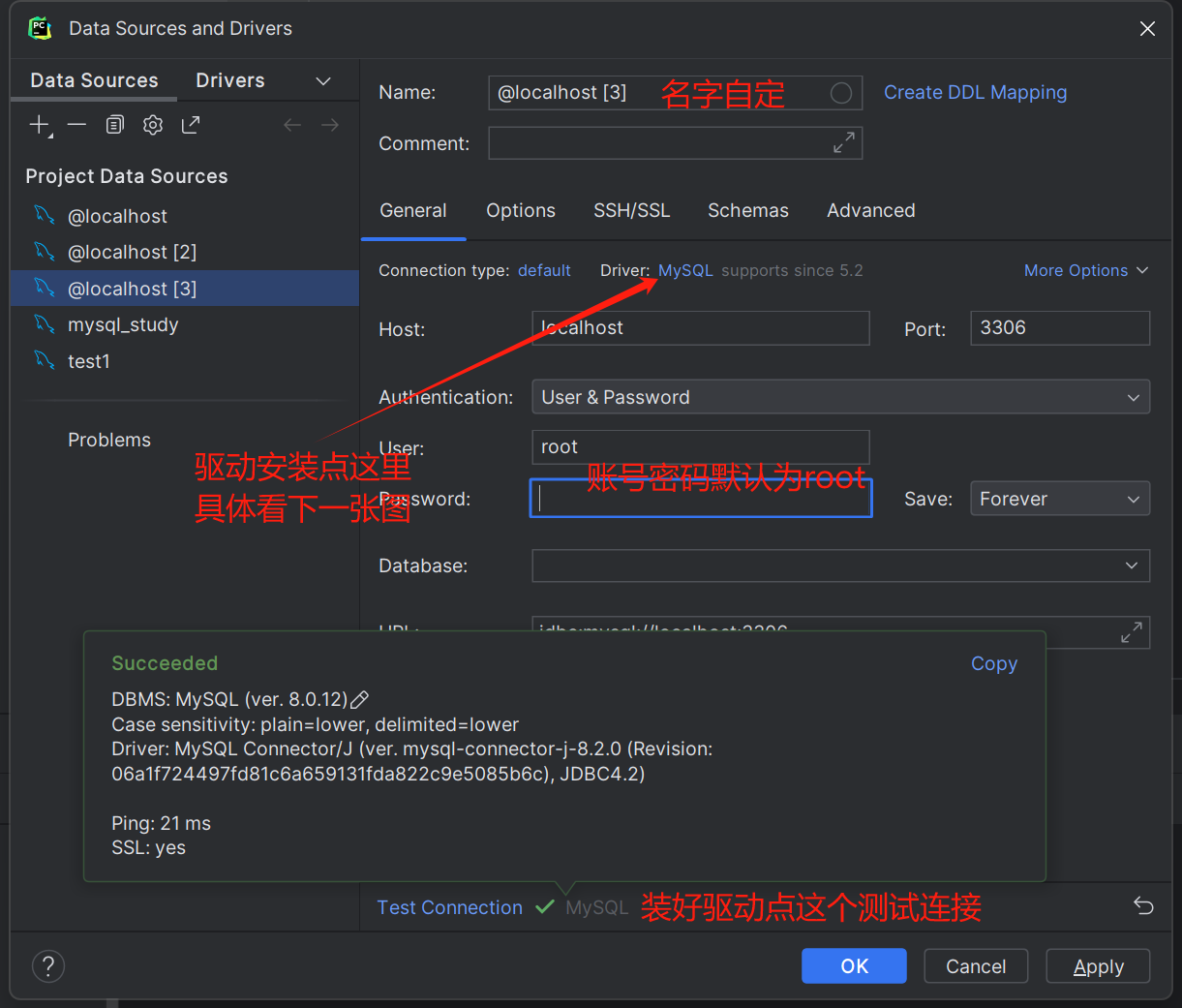Open the Problems section
Viewport: 1182px width, 1008px height.
click(x=109, y=440)
